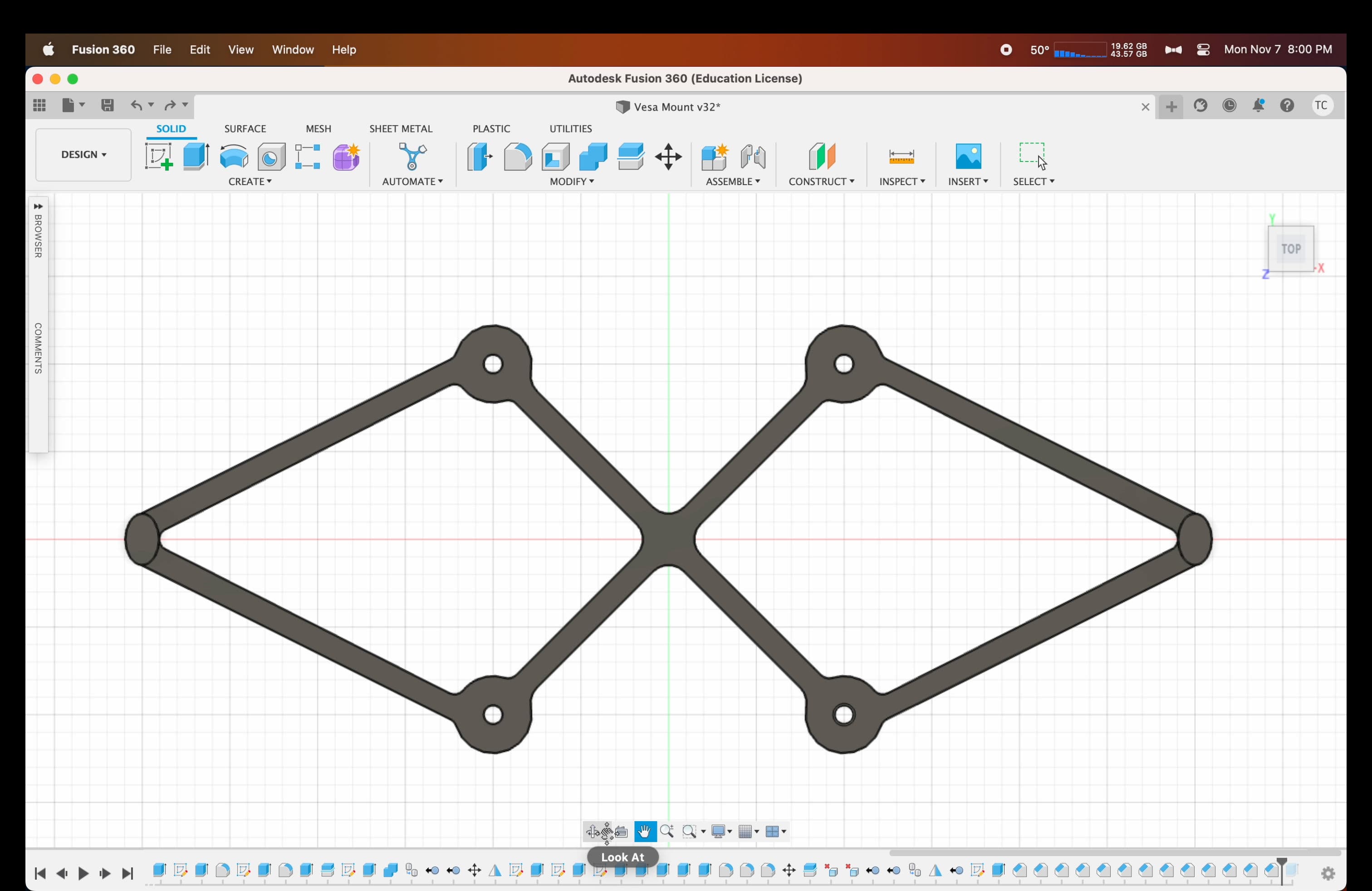The height and width of the screenshot is (891, 1372).
Task: Open the Window menu in menu bar
Action: pyautogui.click(x=293, y=49)
